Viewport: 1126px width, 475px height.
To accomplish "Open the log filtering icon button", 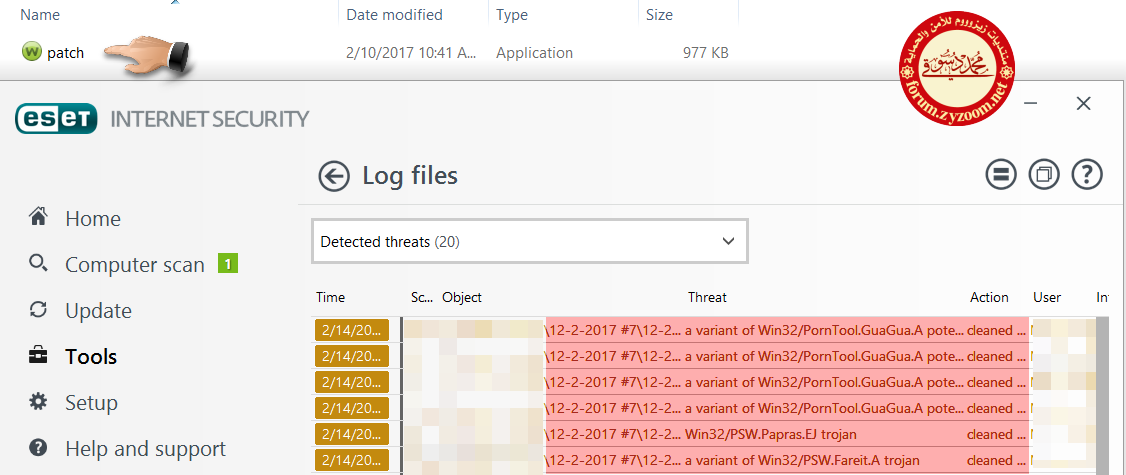I will (x=1000, y=175).
